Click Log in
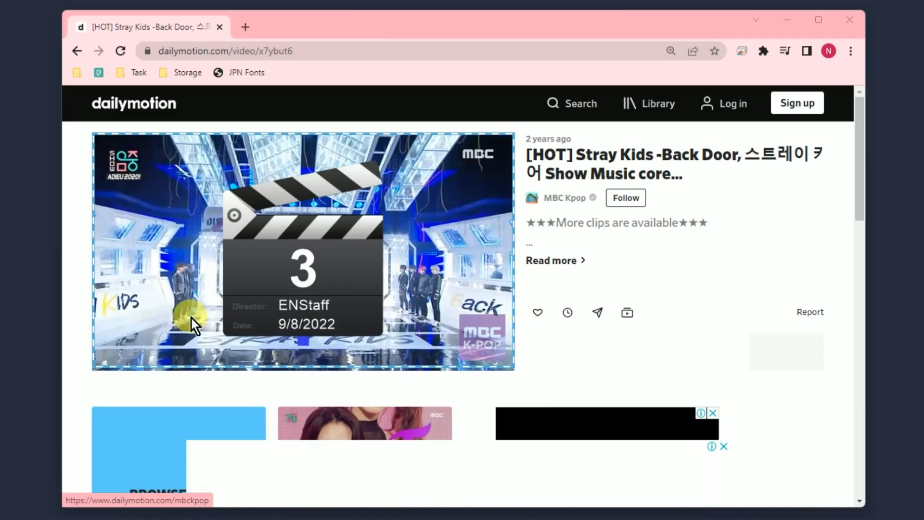Image resolution: width=924 pixels, height=520 pixels. pos(724,103)
